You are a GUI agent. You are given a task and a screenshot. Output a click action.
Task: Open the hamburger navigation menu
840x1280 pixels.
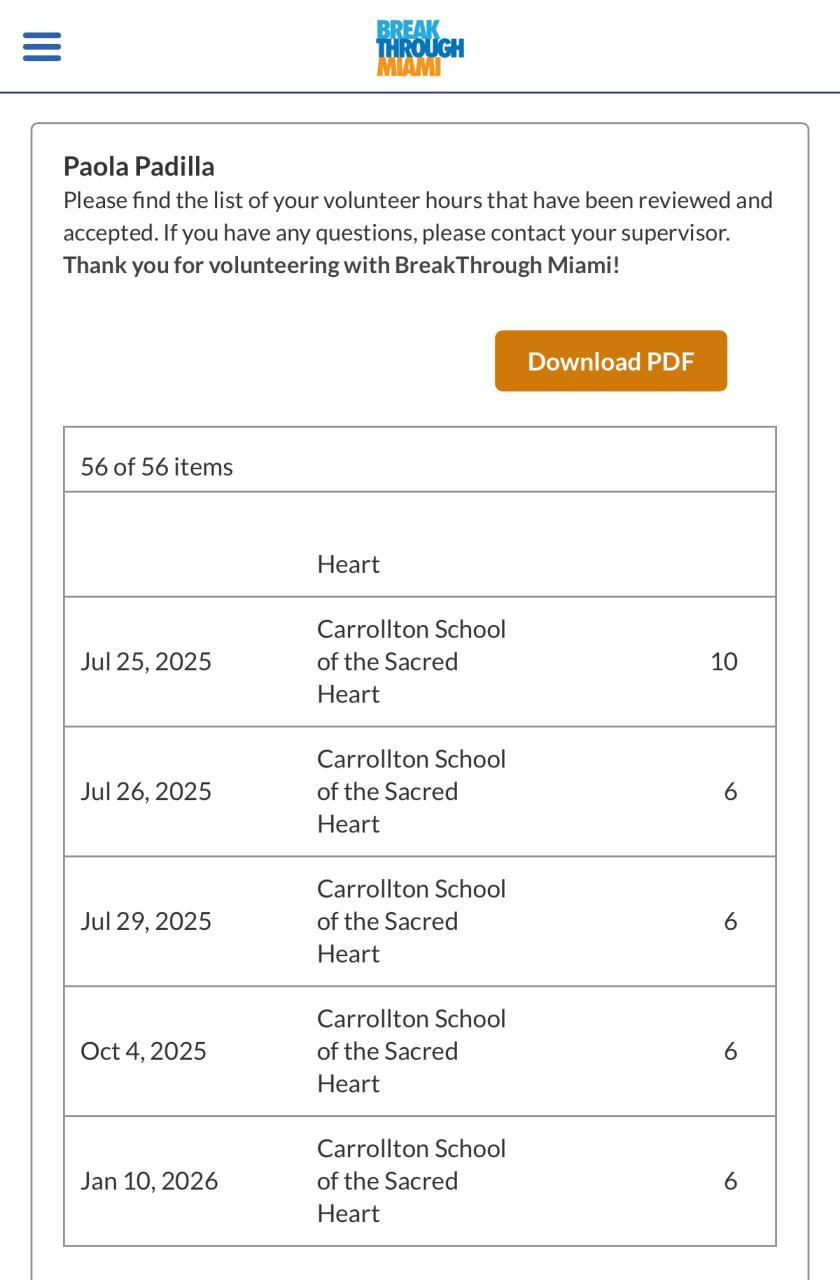[41, 47]
